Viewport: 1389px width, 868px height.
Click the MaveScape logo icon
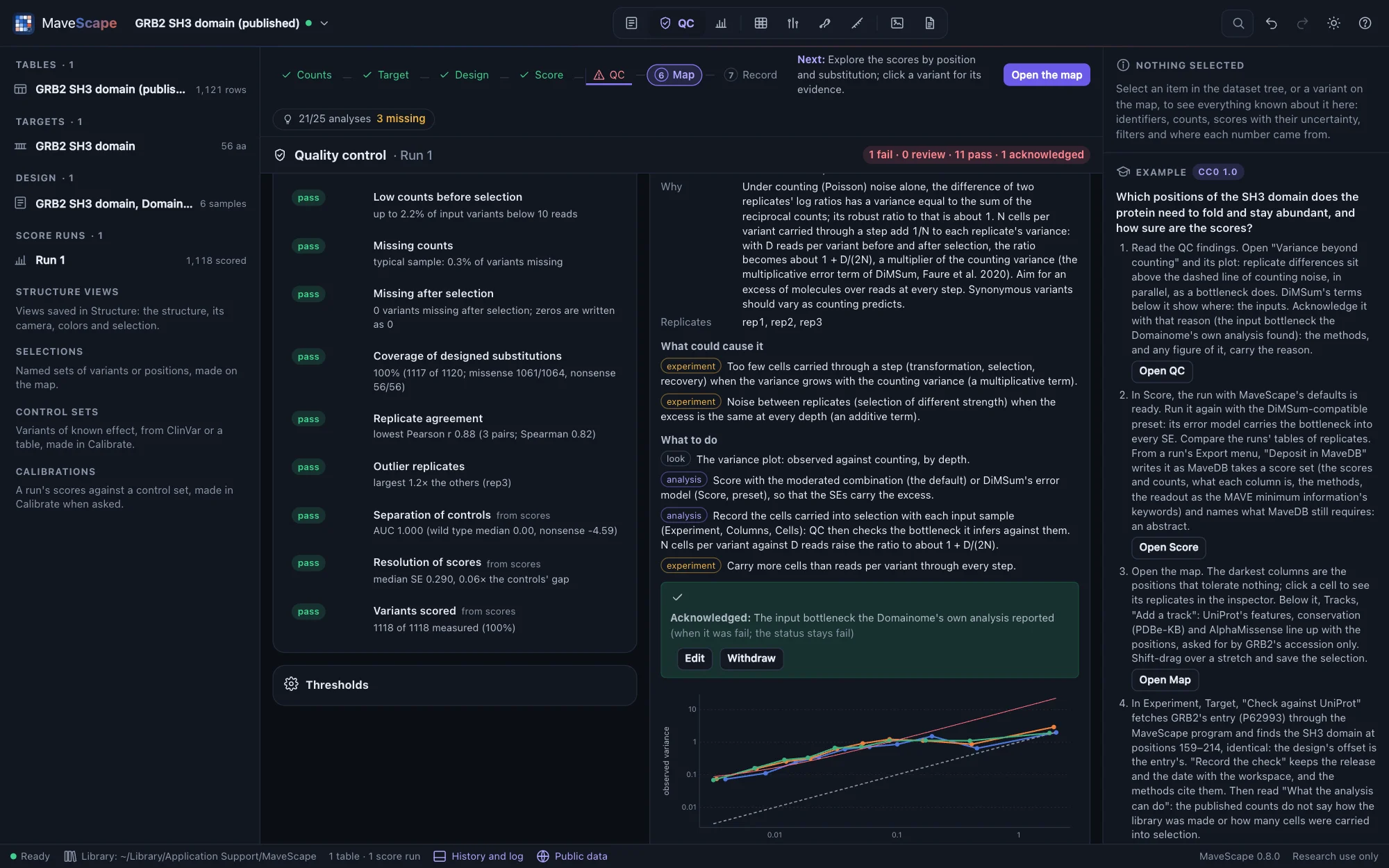[x=24, y=23]
